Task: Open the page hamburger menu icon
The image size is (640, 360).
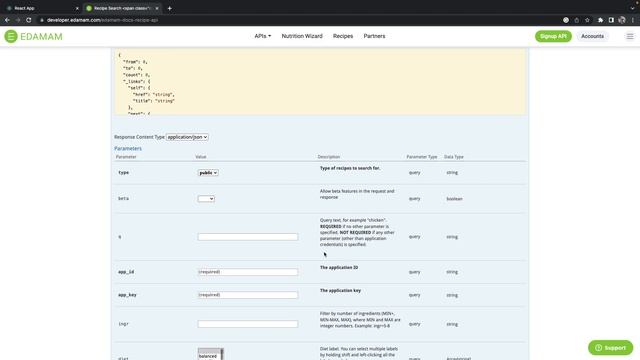Action: [x=630, y=36]
